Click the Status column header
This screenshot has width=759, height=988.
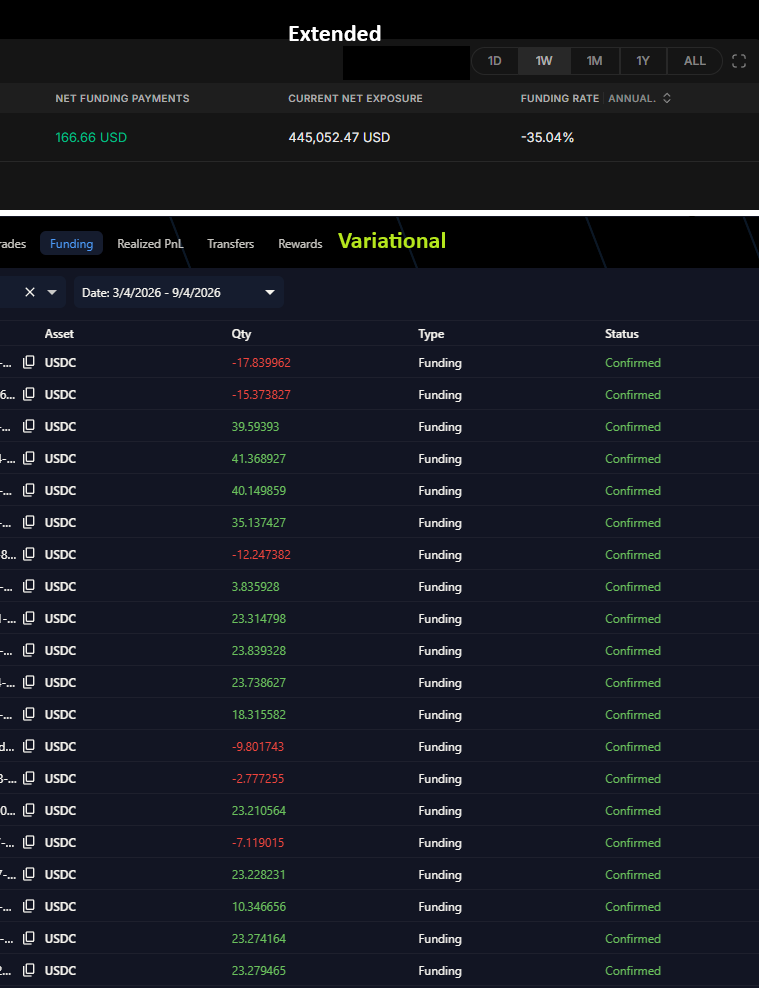coord(622,334)
